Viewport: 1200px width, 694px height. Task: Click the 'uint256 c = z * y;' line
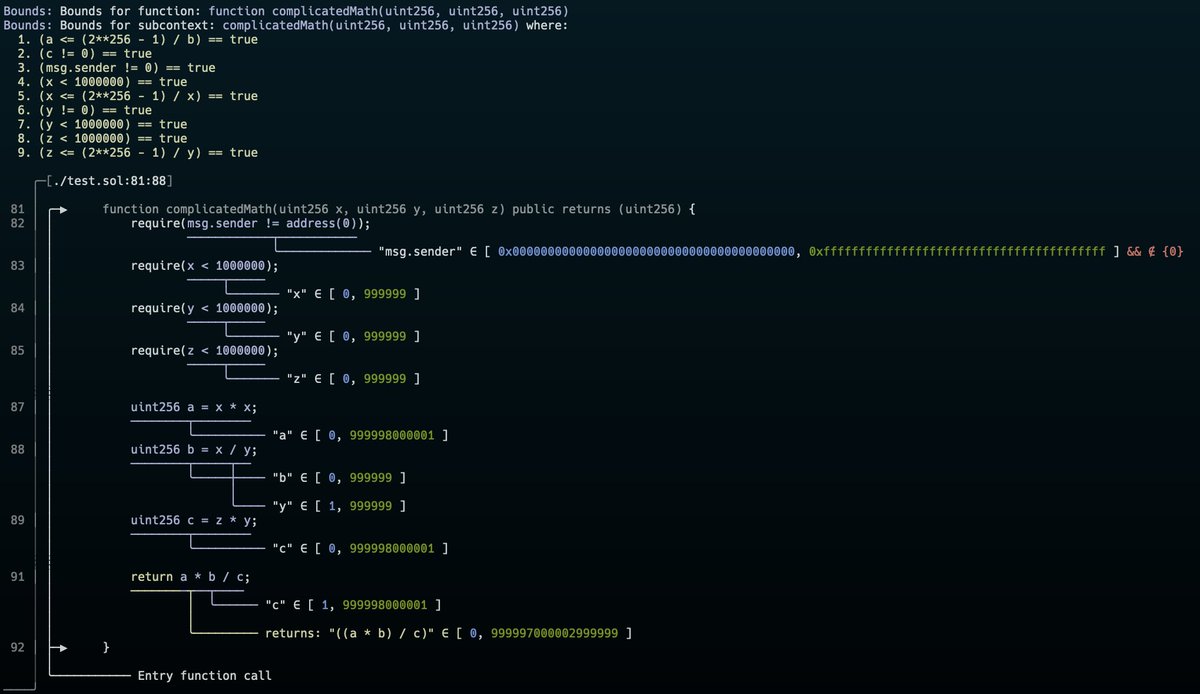pyautogui.click(x=194, y=521)
